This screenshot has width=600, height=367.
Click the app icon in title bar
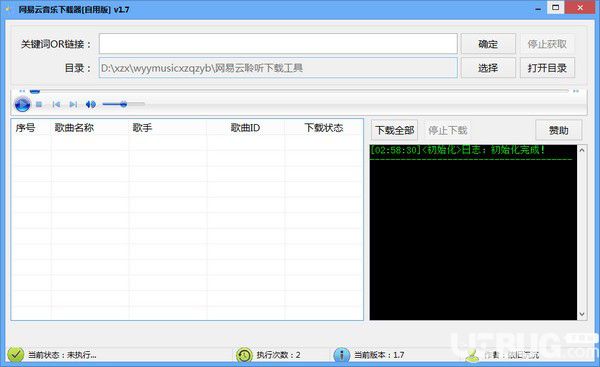[x=8, y=9]
